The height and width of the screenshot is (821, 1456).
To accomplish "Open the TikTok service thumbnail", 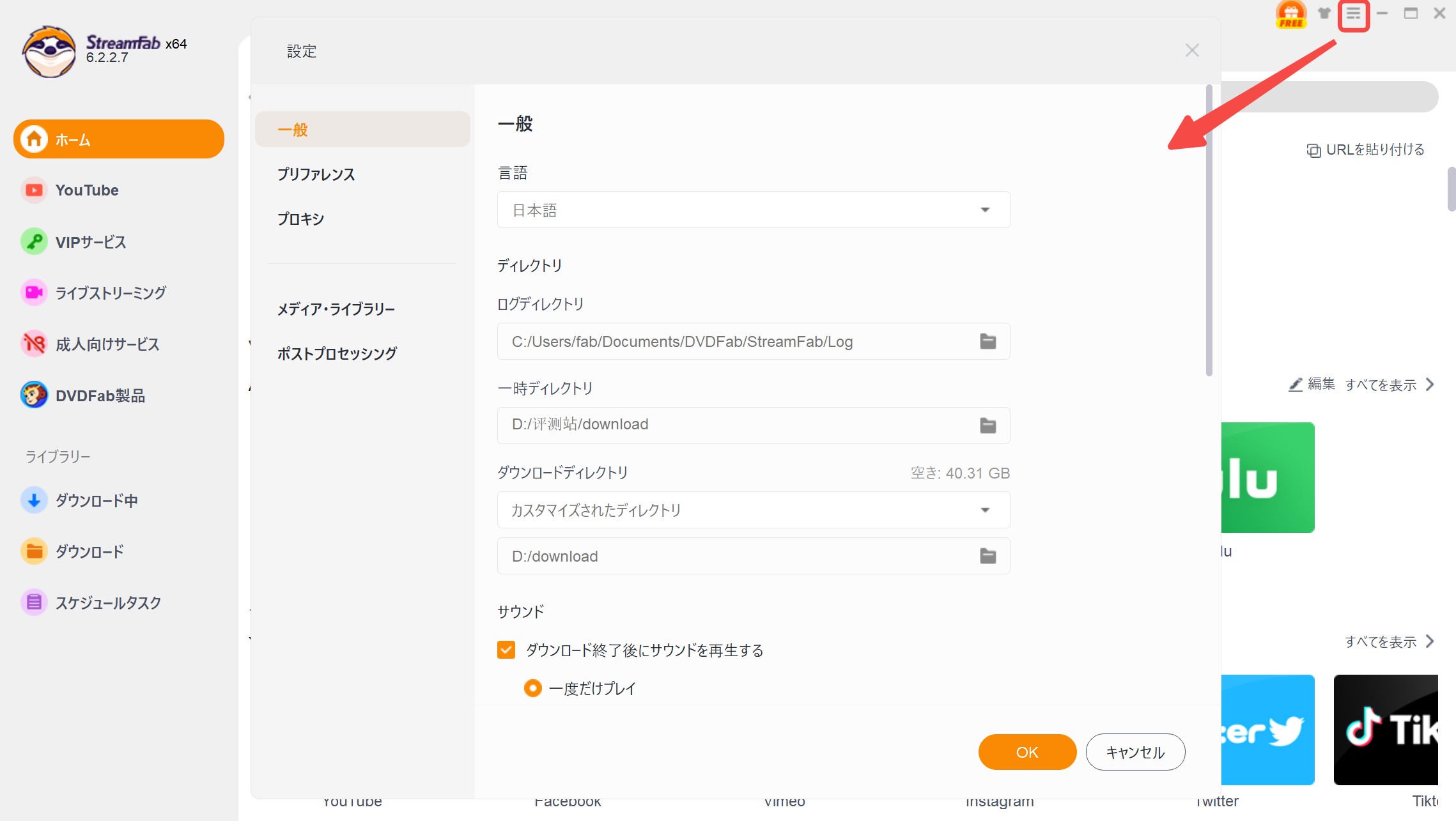I will [x=1386, y=730].
